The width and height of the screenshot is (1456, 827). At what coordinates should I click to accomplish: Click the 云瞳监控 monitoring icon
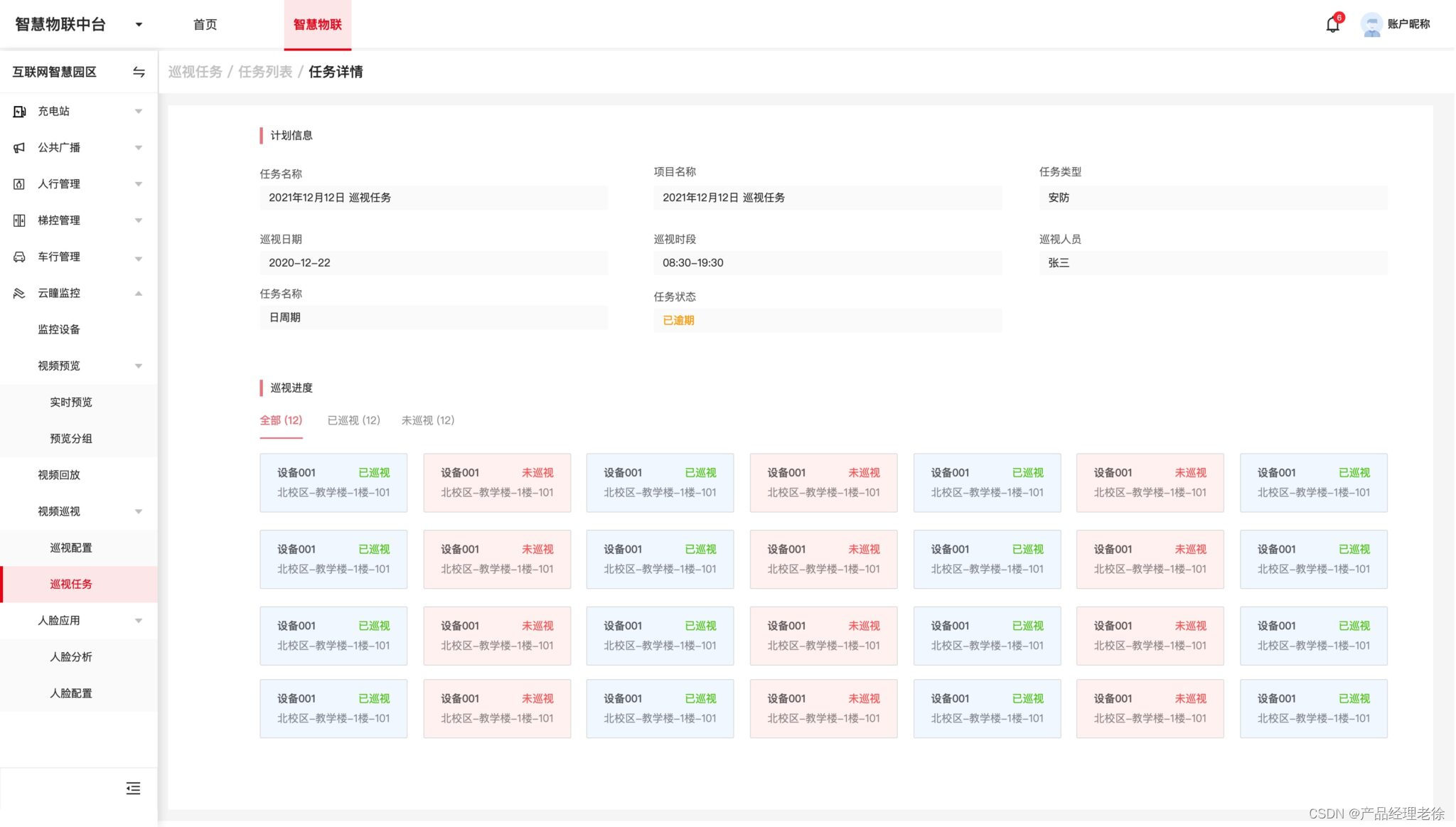pos(20,293)
